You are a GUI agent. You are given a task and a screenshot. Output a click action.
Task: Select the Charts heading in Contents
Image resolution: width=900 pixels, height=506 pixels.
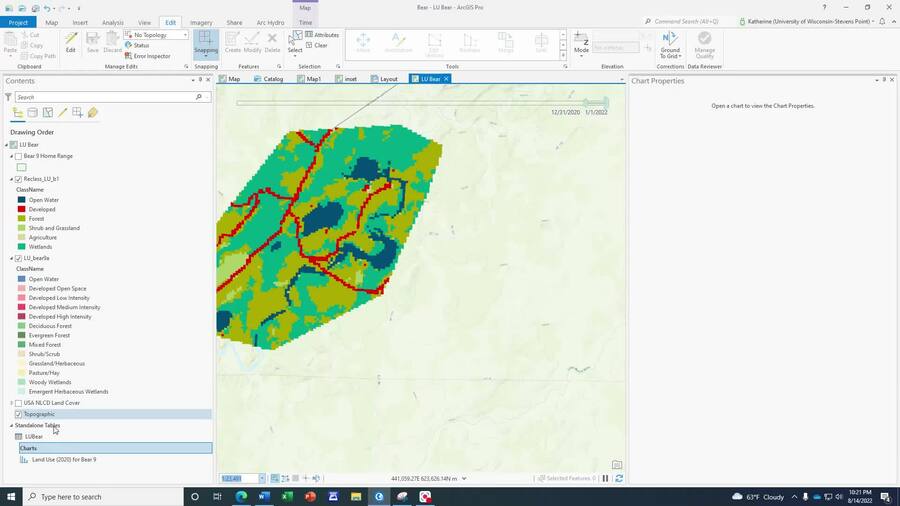[x=115, y=448]
